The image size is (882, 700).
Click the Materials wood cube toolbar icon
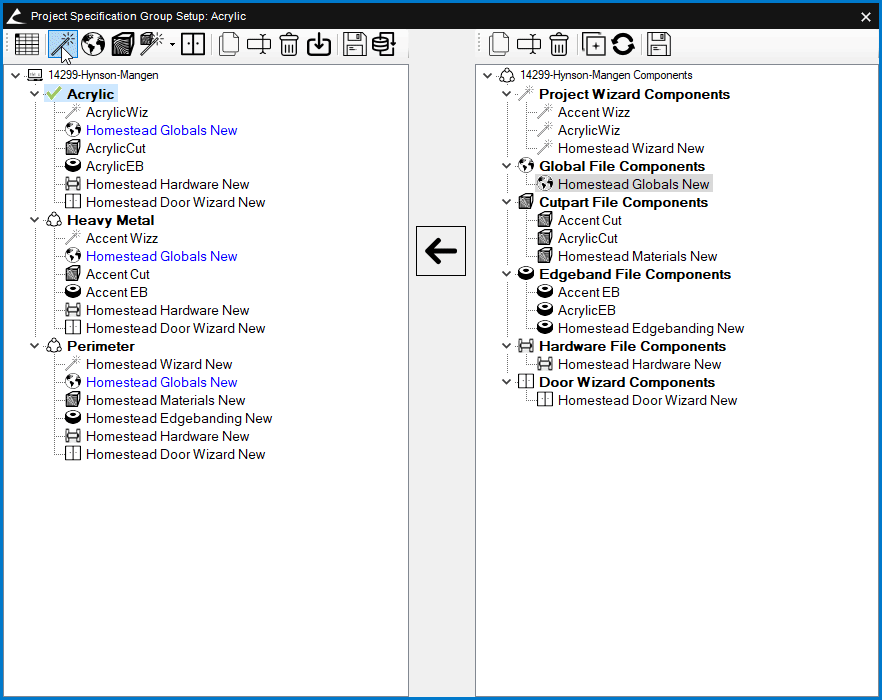pos(122,44)
